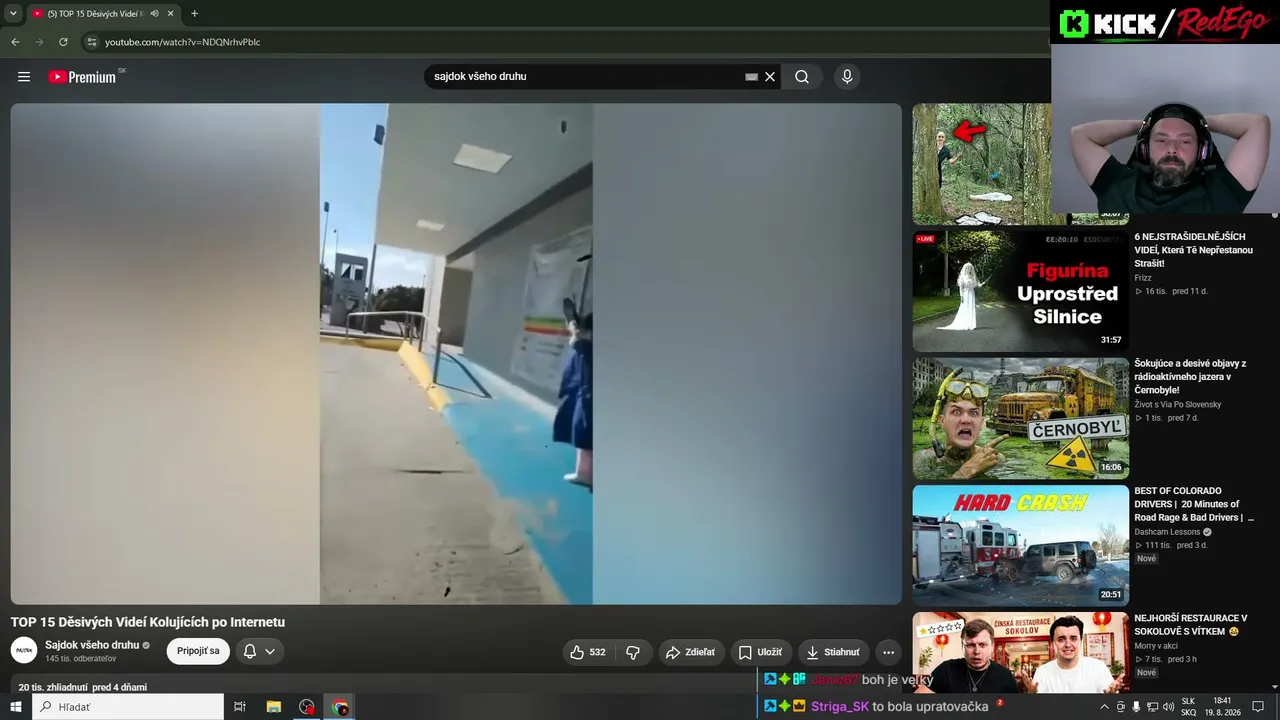
Task: Download the video with Stiahnuť
Action: point(834,652)
